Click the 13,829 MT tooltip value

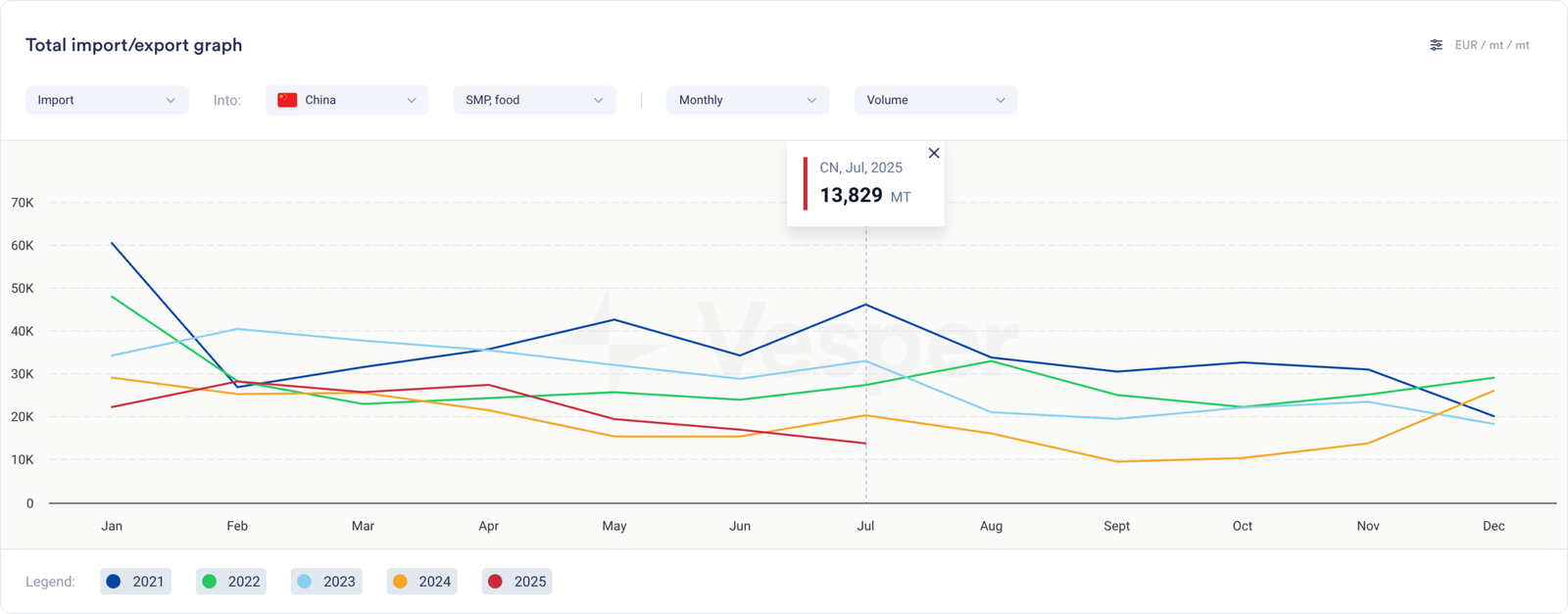coord(851,196)
